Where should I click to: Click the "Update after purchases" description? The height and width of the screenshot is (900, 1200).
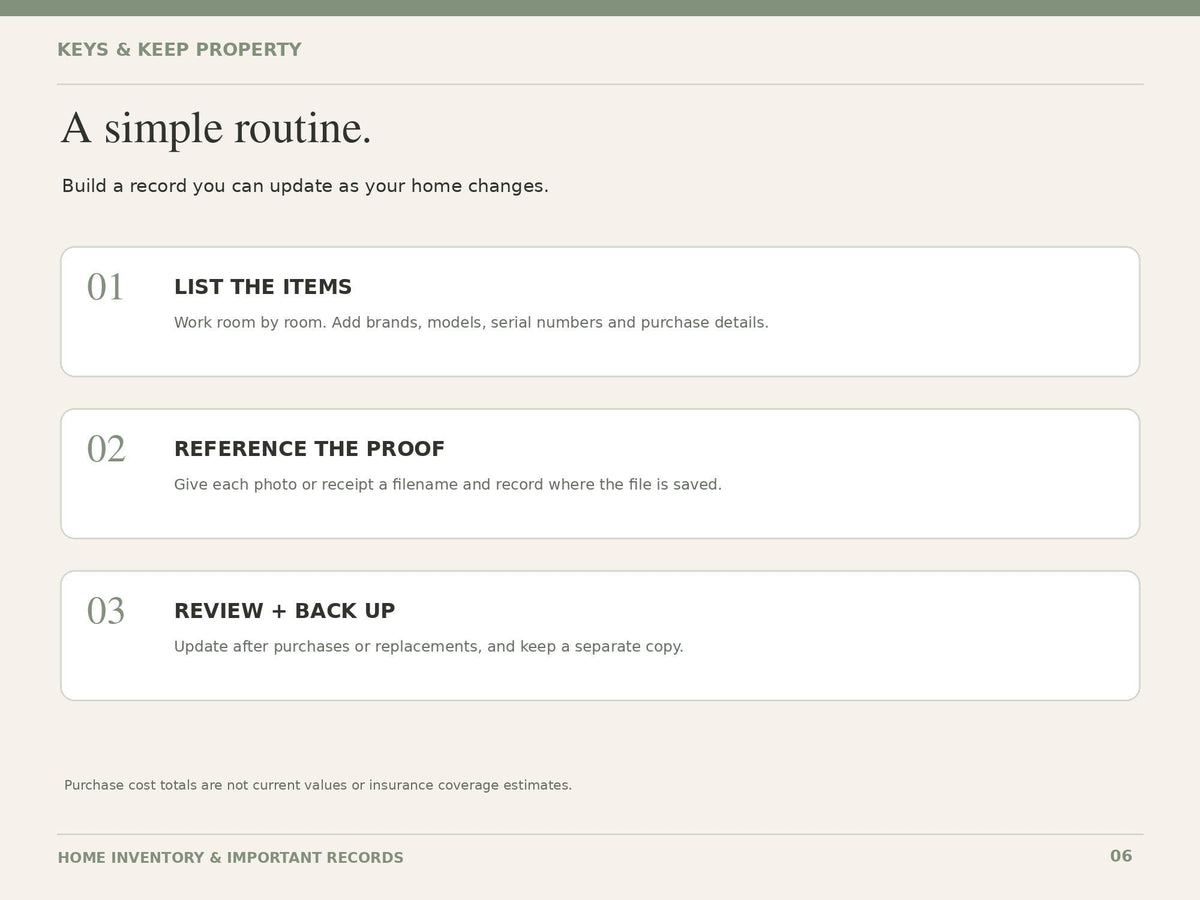pos(429,647)
